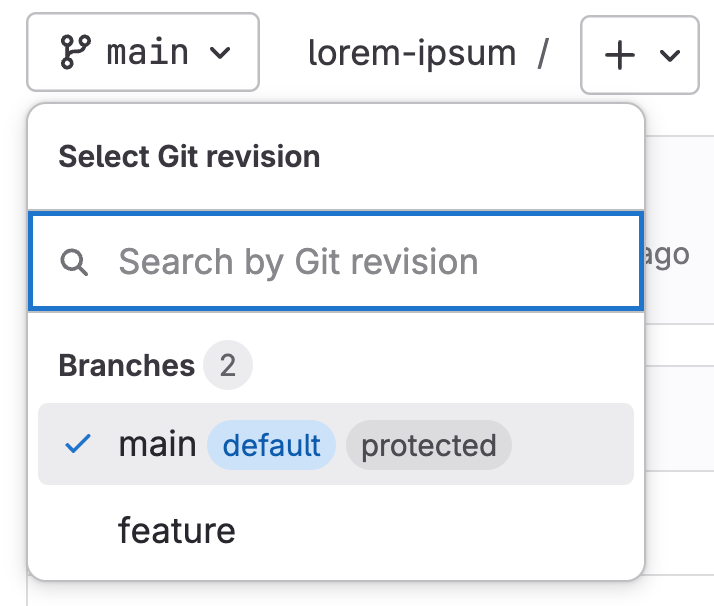Image resolution: width=714 pixels, height=606 pixels.
Task: Select the main branch in the list
Action: point(157,444)
